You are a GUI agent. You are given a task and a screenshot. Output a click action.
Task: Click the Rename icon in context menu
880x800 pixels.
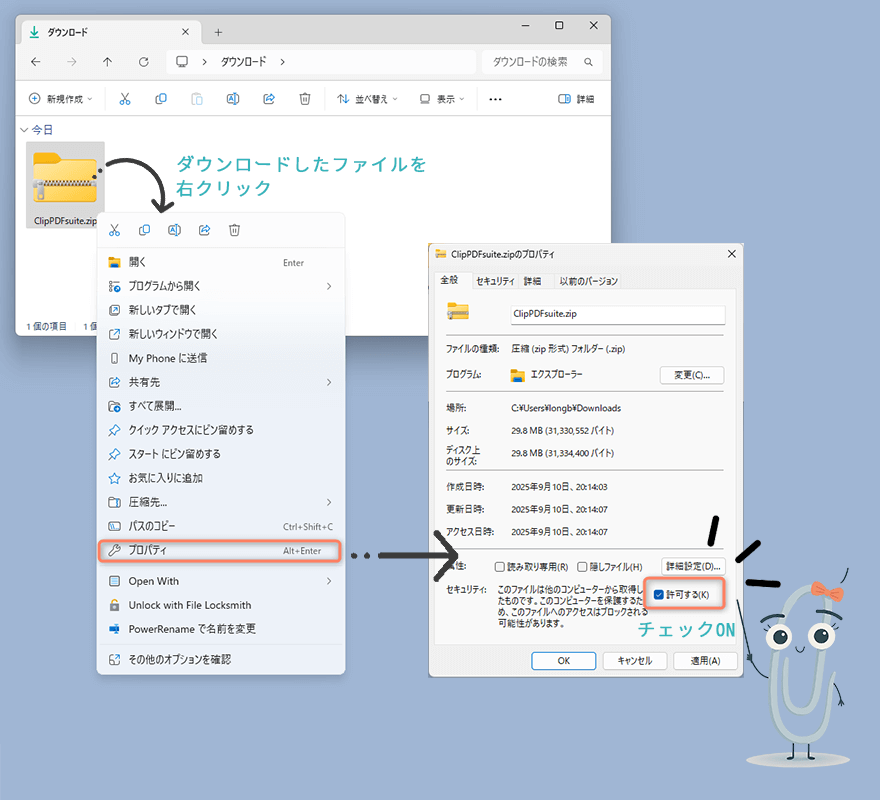[174, 230]
